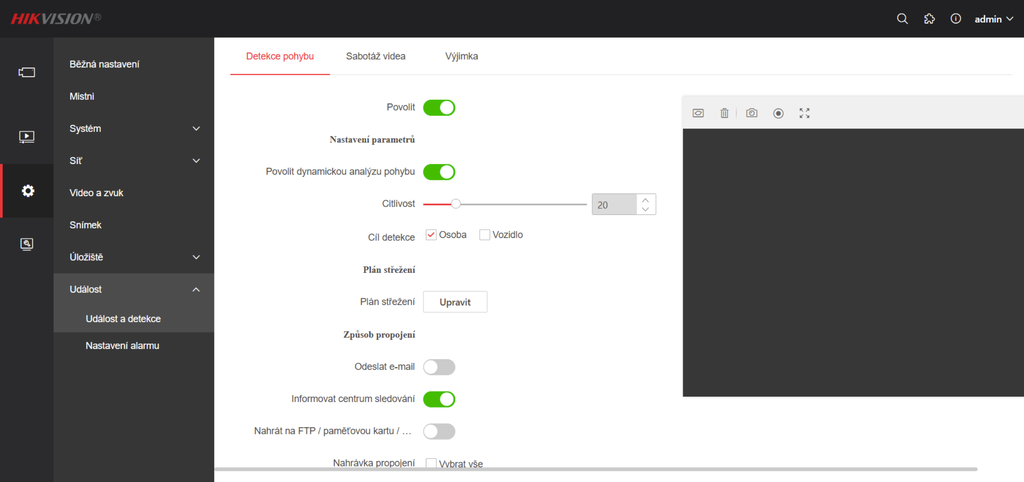The width and height of the screenshot is (1024, 482).
Task: Open Nastavení alarmu in the sidebar
Action: (x=123, y=346)
